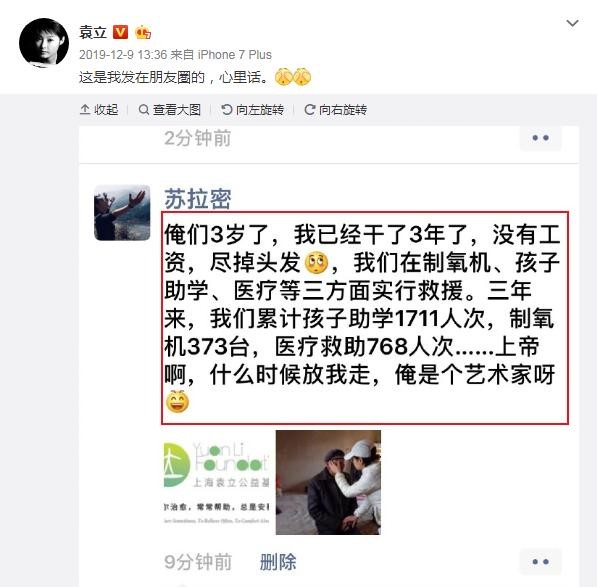This screenshot has height=587, width=597.
Task: Click the 删除 delete link
Action: tap(278, 562)
